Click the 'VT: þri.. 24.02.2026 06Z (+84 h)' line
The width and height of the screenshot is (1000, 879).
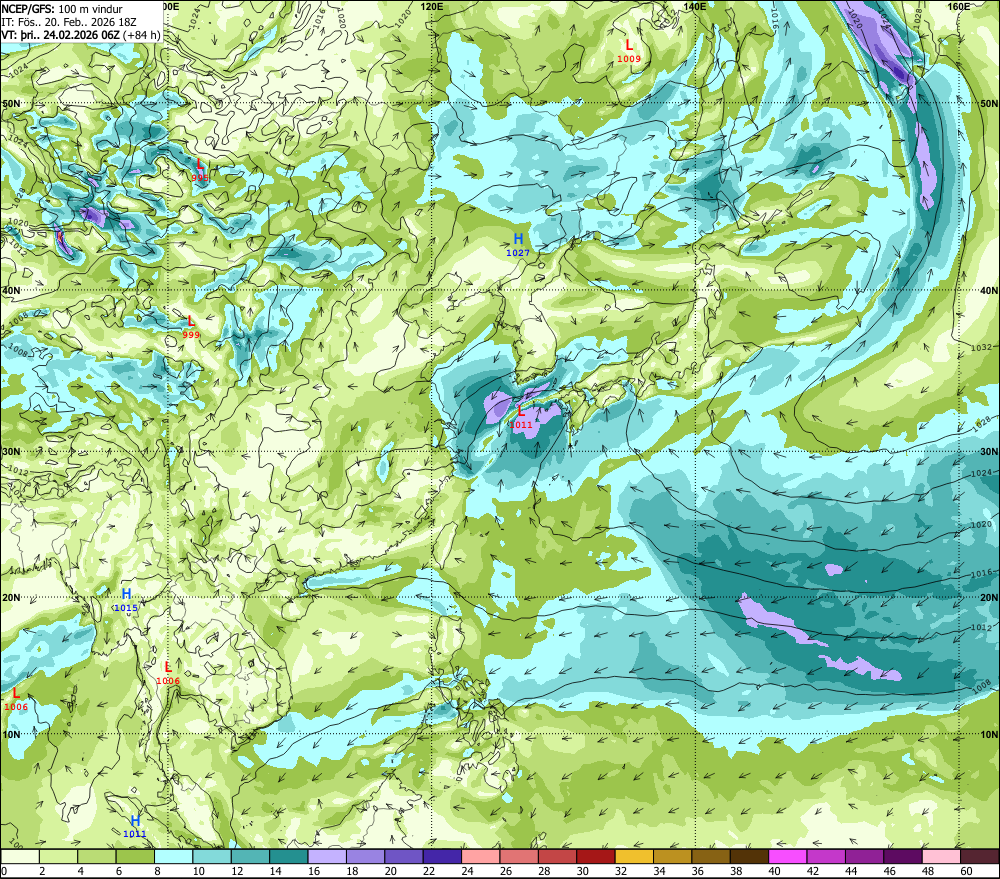(81, 35)
